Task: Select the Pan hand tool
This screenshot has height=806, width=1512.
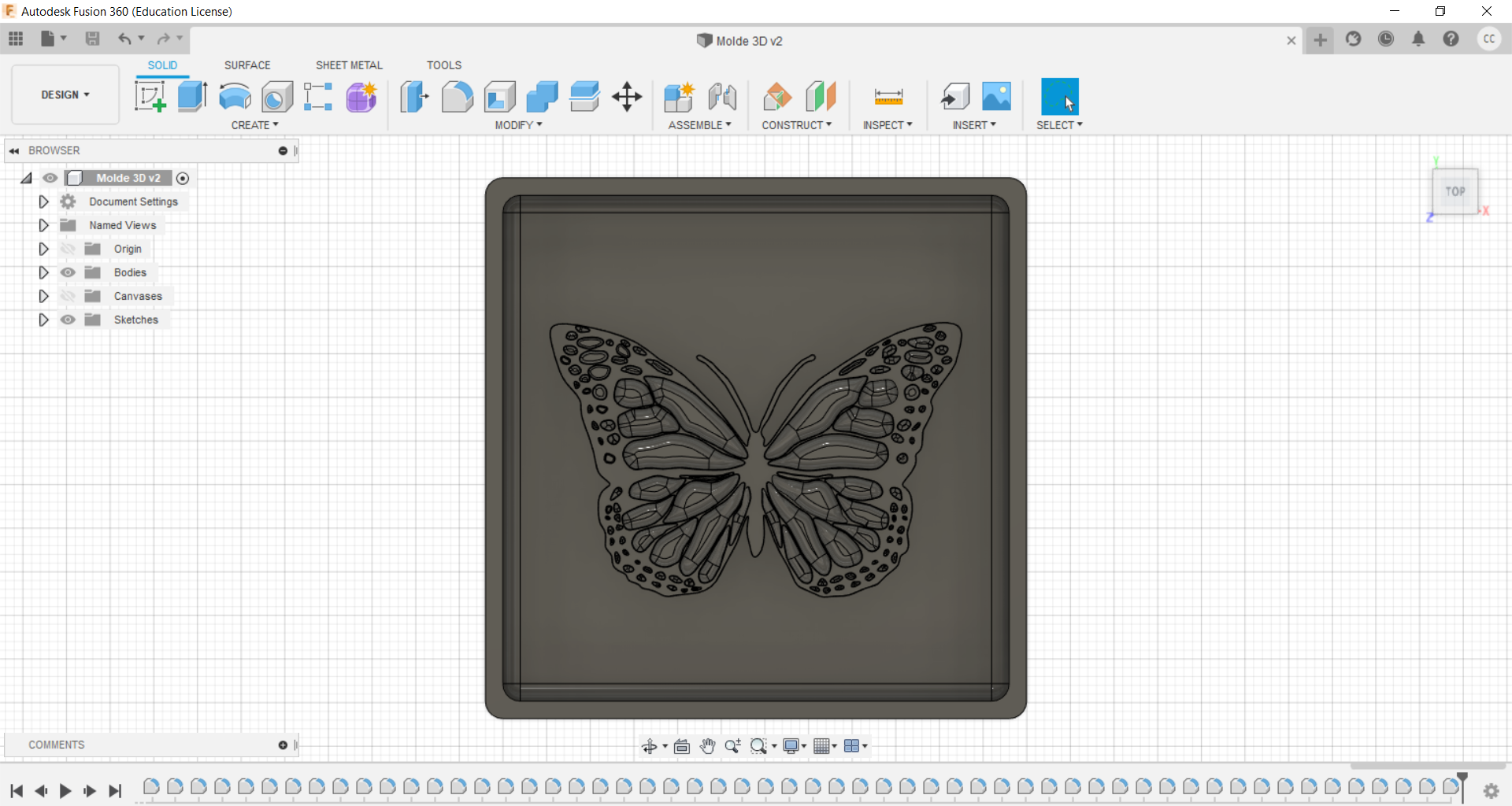Action: (707, 746)
